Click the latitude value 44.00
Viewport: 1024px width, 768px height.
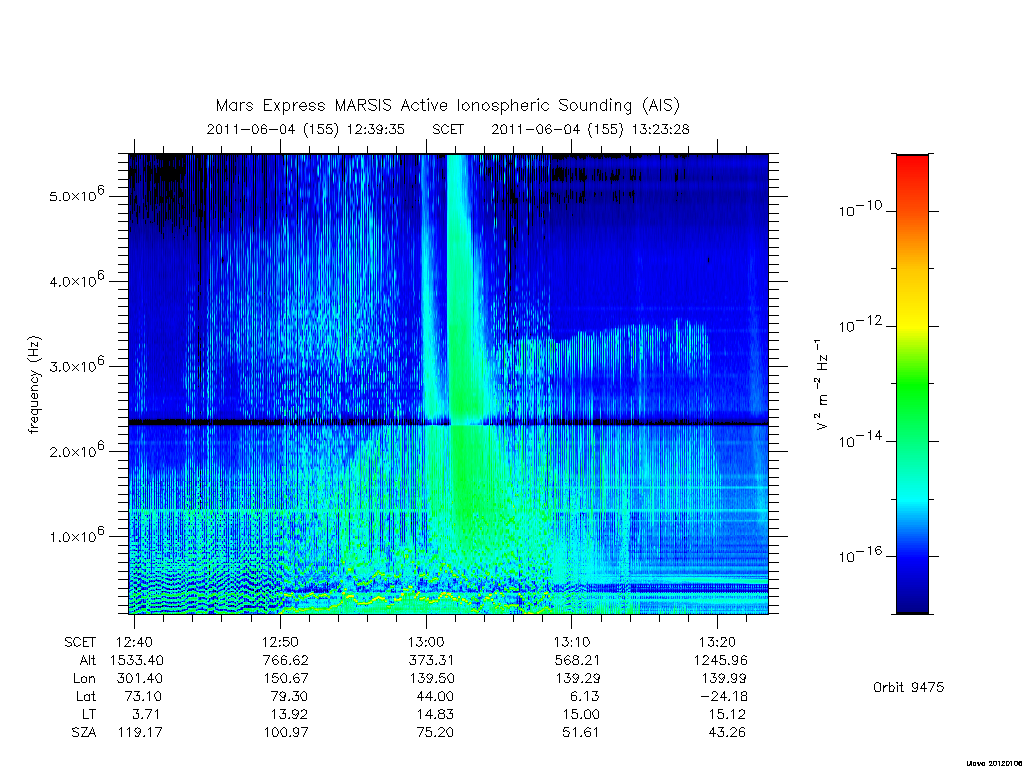(435, 697)
